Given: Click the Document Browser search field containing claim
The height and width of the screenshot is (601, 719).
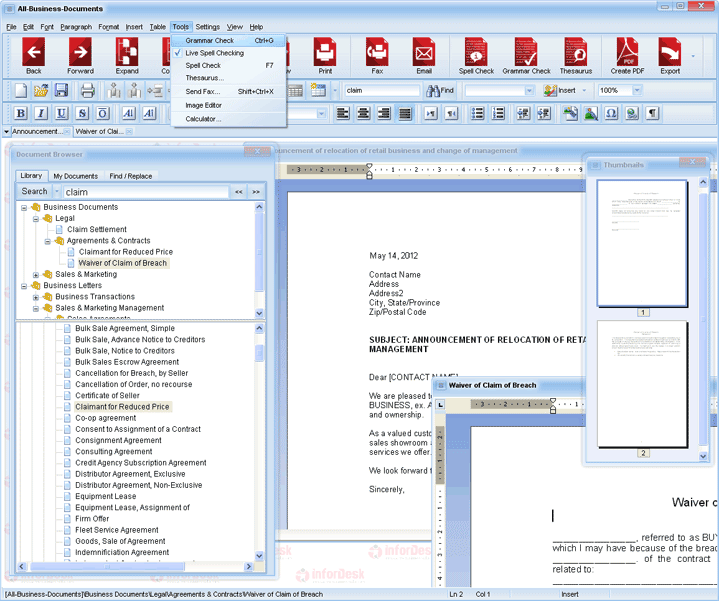Looking at the screenshot, I should (145, 192).
